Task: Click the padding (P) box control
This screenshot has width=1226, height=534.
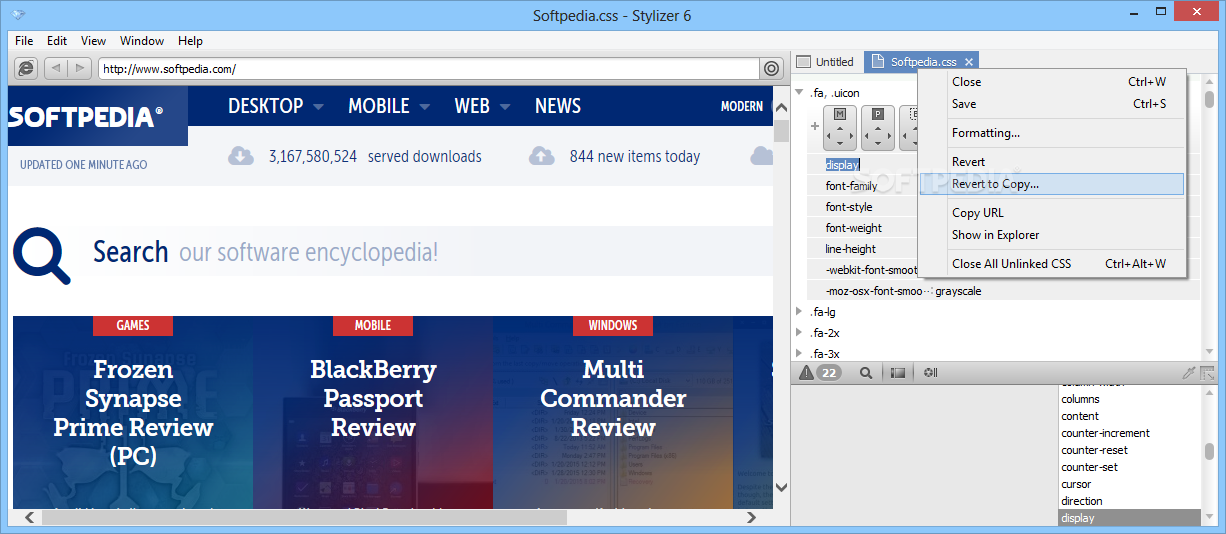Action: (878, 127)
